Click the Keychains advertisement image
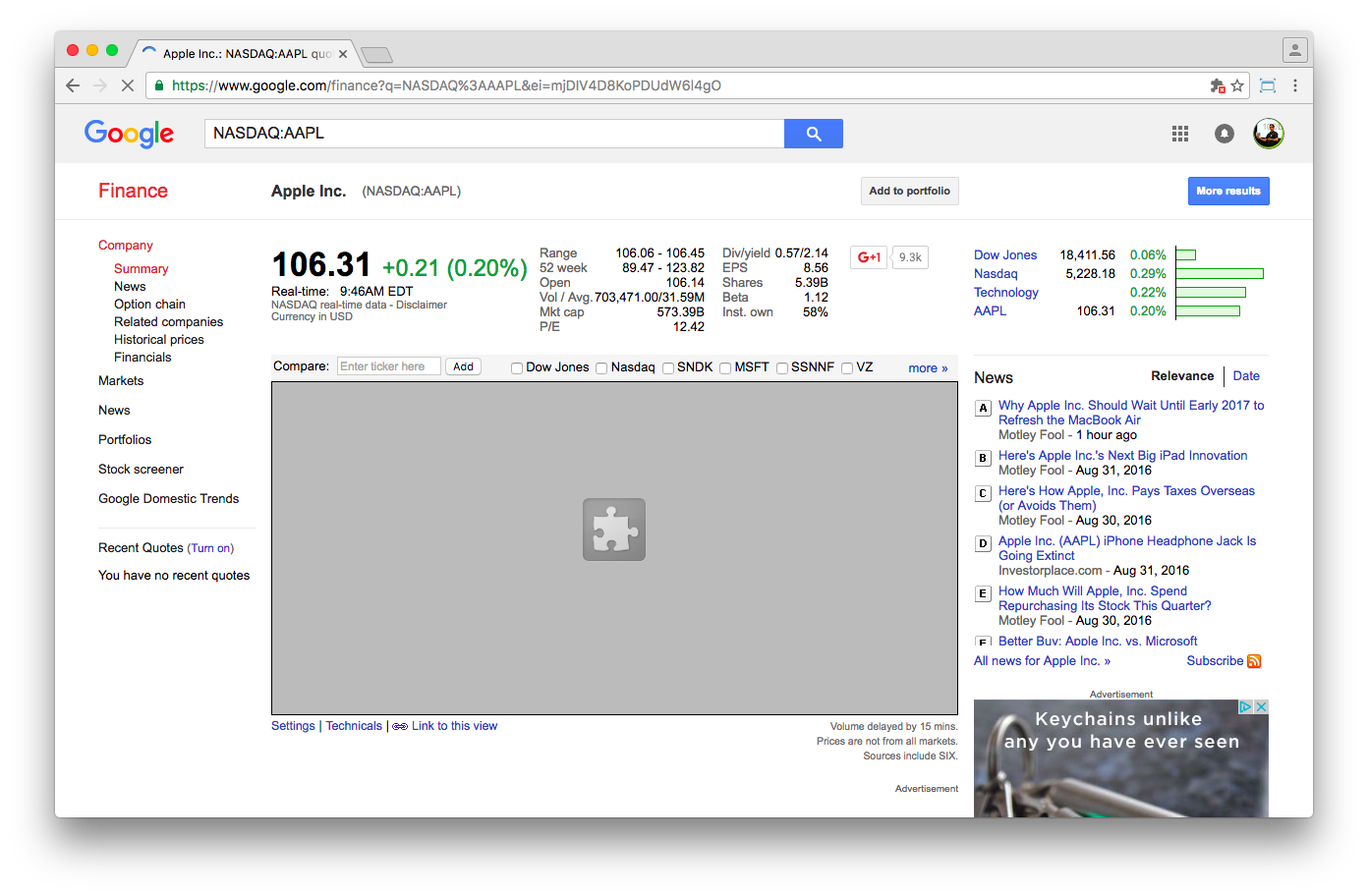The image size is (1368, 896). click(x=1121, y=758)
